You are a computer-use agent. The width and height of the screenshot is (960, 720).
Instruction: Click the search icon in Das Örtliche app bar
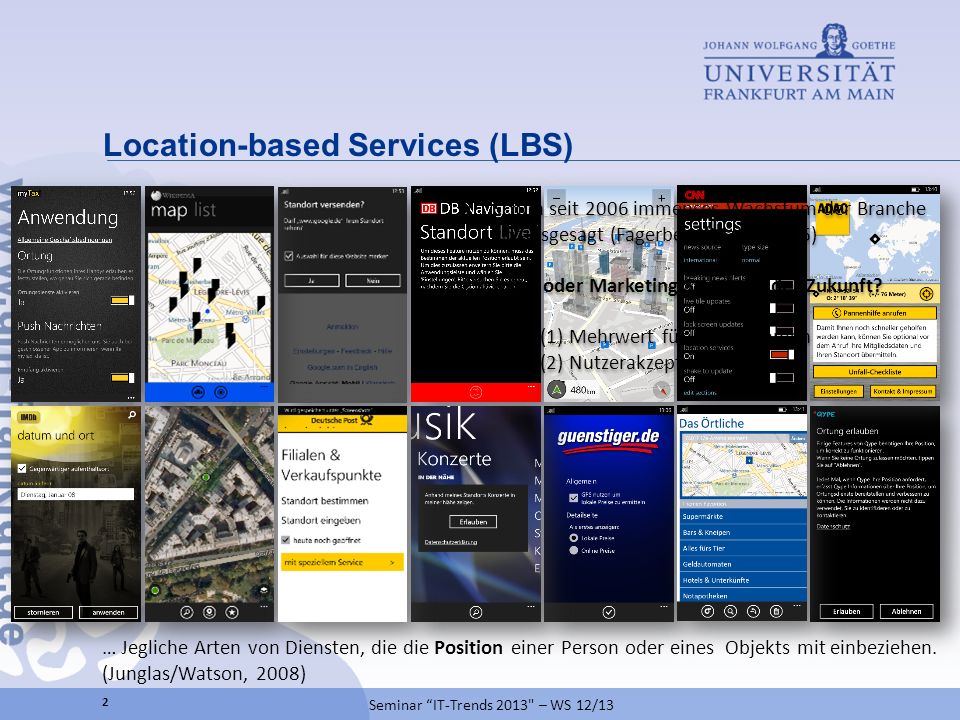point(730,611)
